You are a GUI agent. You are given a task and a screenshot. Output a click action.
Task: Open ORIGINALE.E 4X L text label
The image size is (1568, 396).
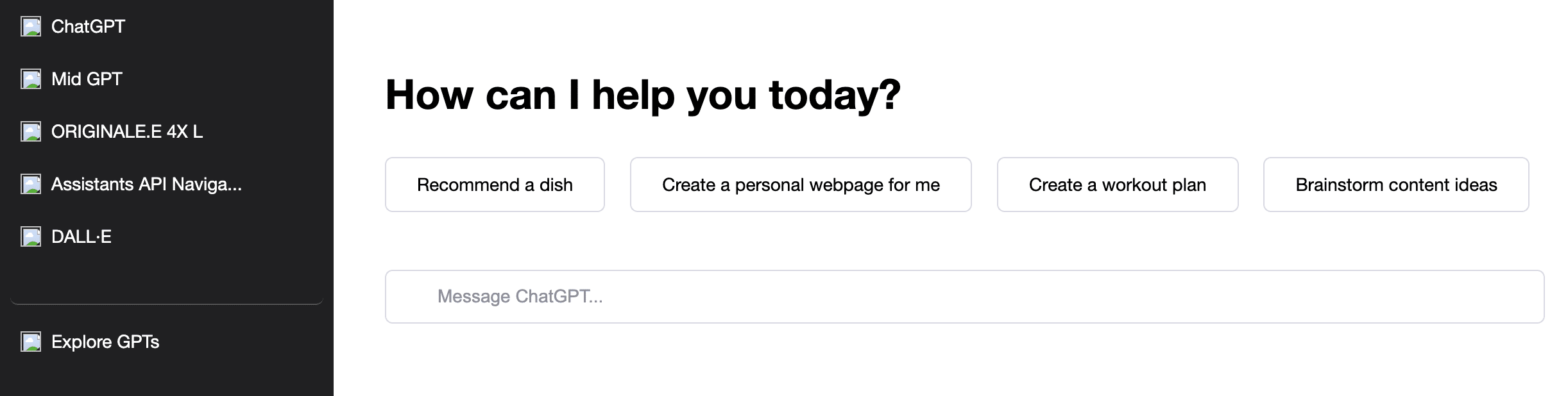click(127, 132)
